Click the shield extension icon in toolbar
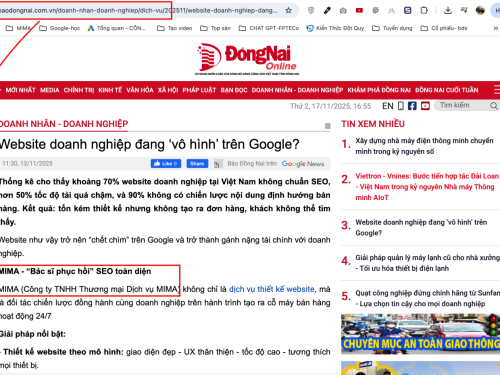The width and height of the screenshot is (500, 375). point(311,10)
